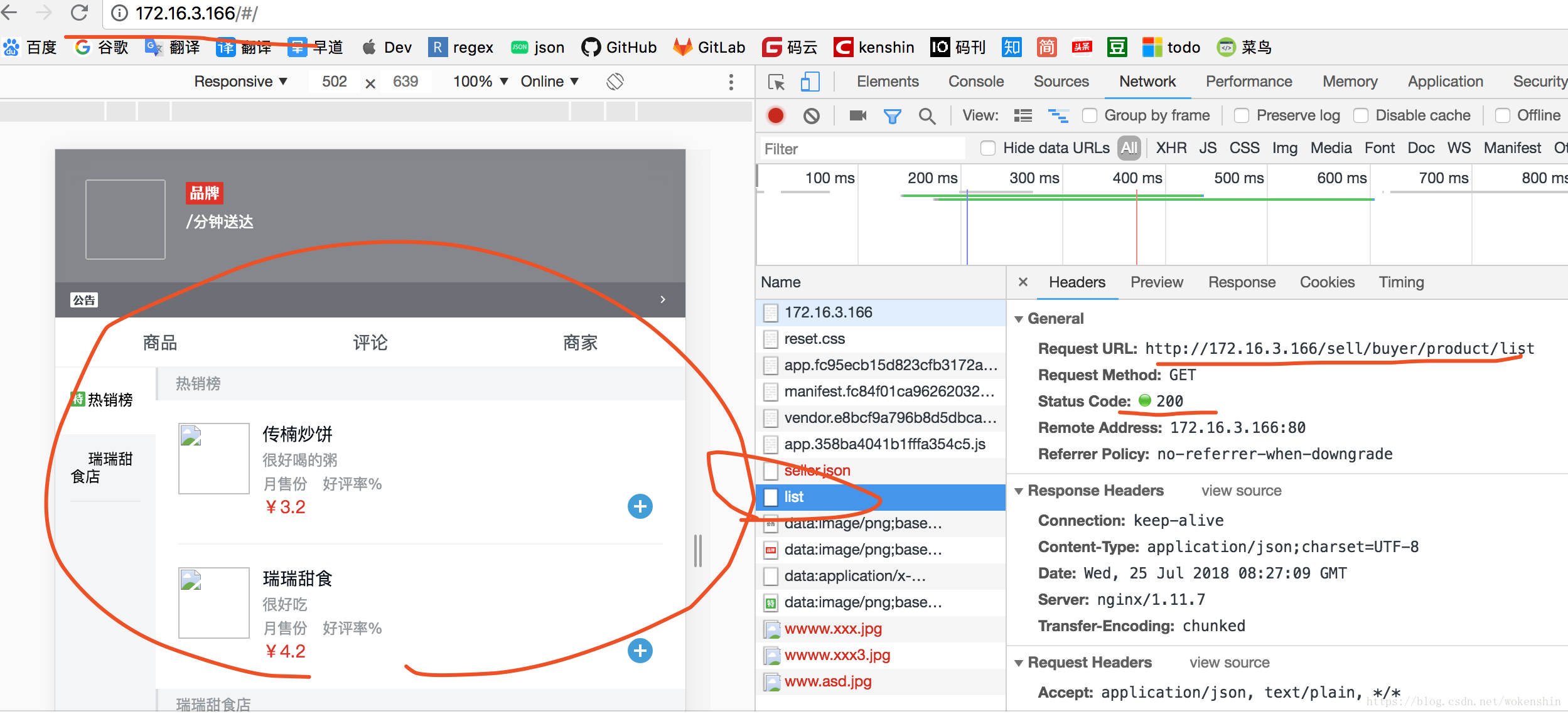
Task: Open the Online throttling dropdown
Action: [x=550, y=82]
